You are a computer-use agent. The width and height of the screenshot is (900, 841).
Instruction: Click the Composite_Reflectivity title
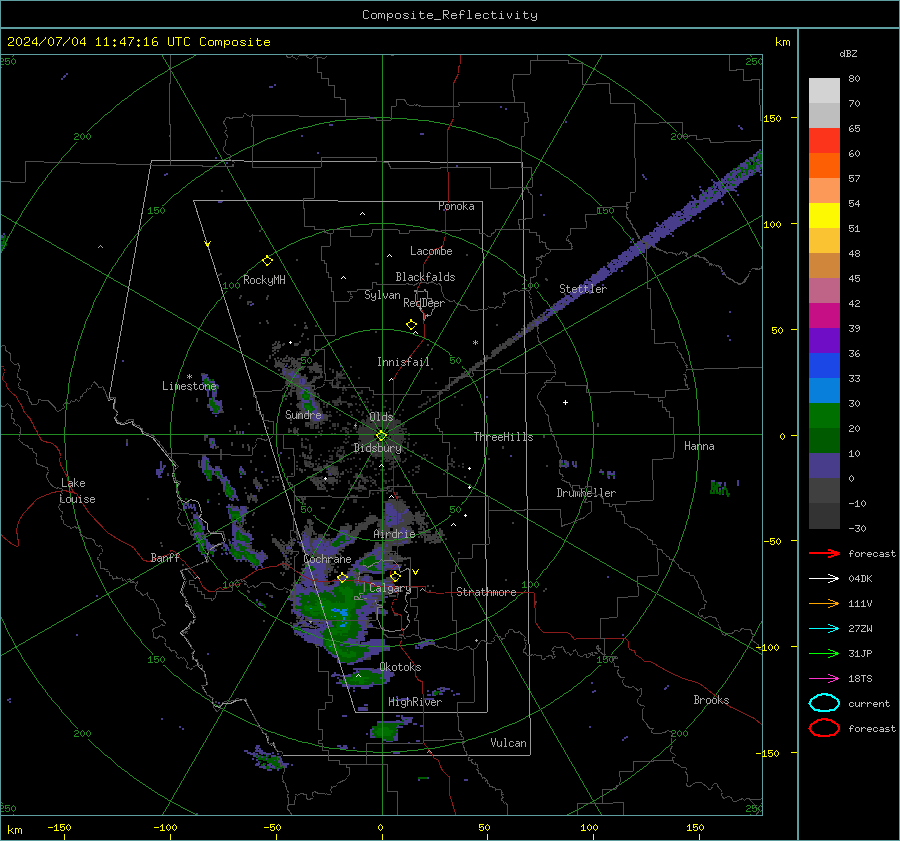click(450, 15)
